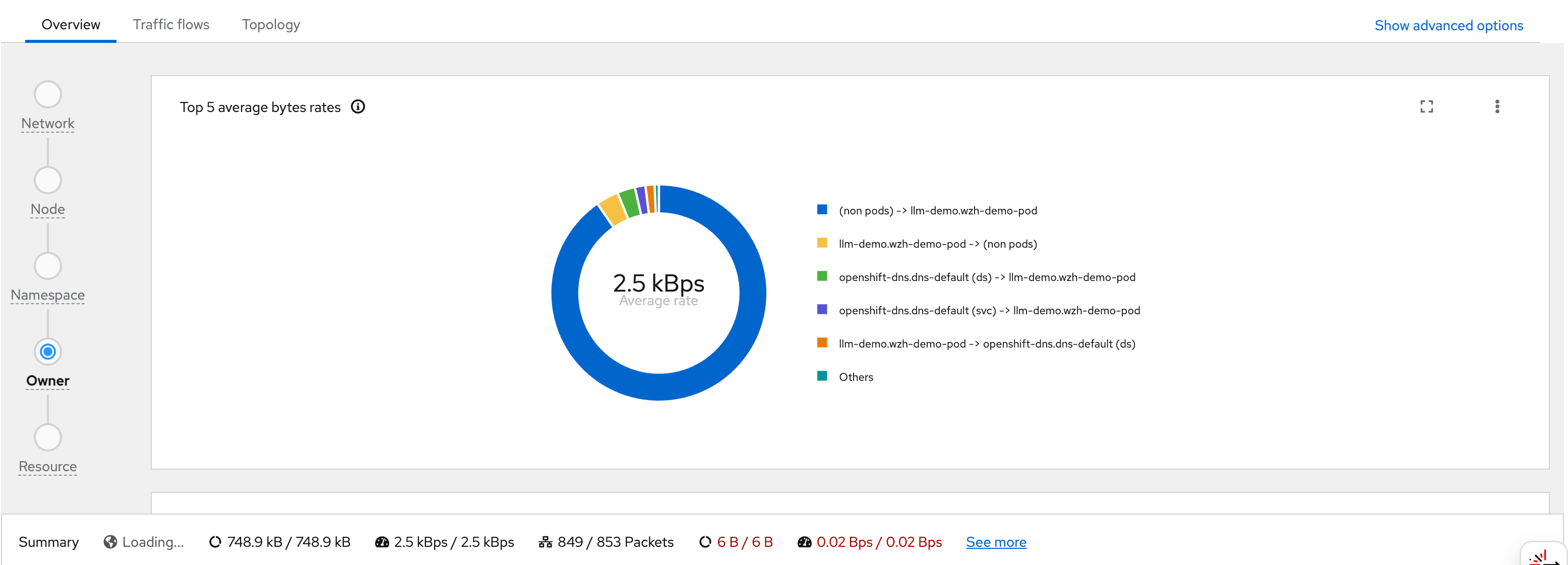This screenshot has width=1568, height=565.
Task: Select the Network scope radio button
Action: point(47,94)
